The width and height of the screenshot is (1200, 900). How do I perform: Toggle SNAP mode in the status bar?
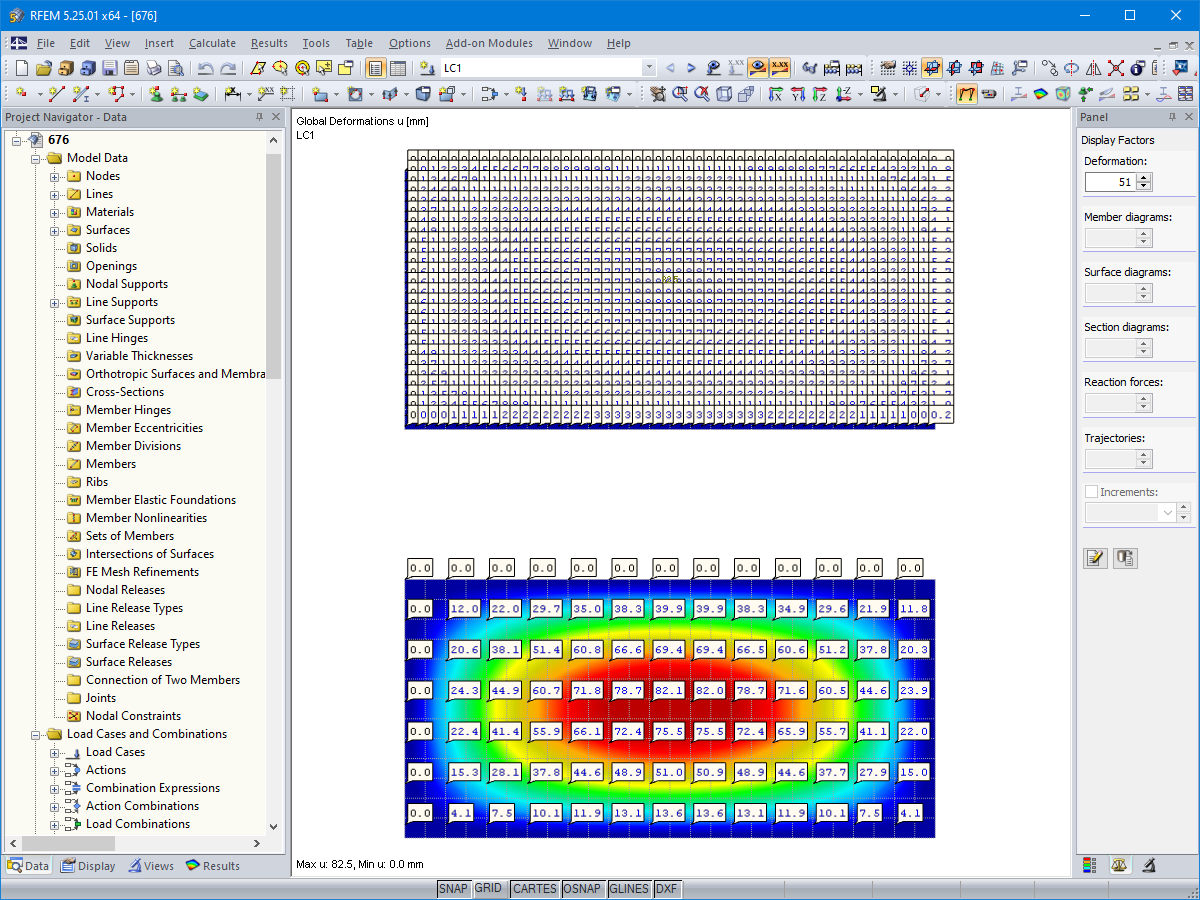pyautogui.click(x=453, y=888)
